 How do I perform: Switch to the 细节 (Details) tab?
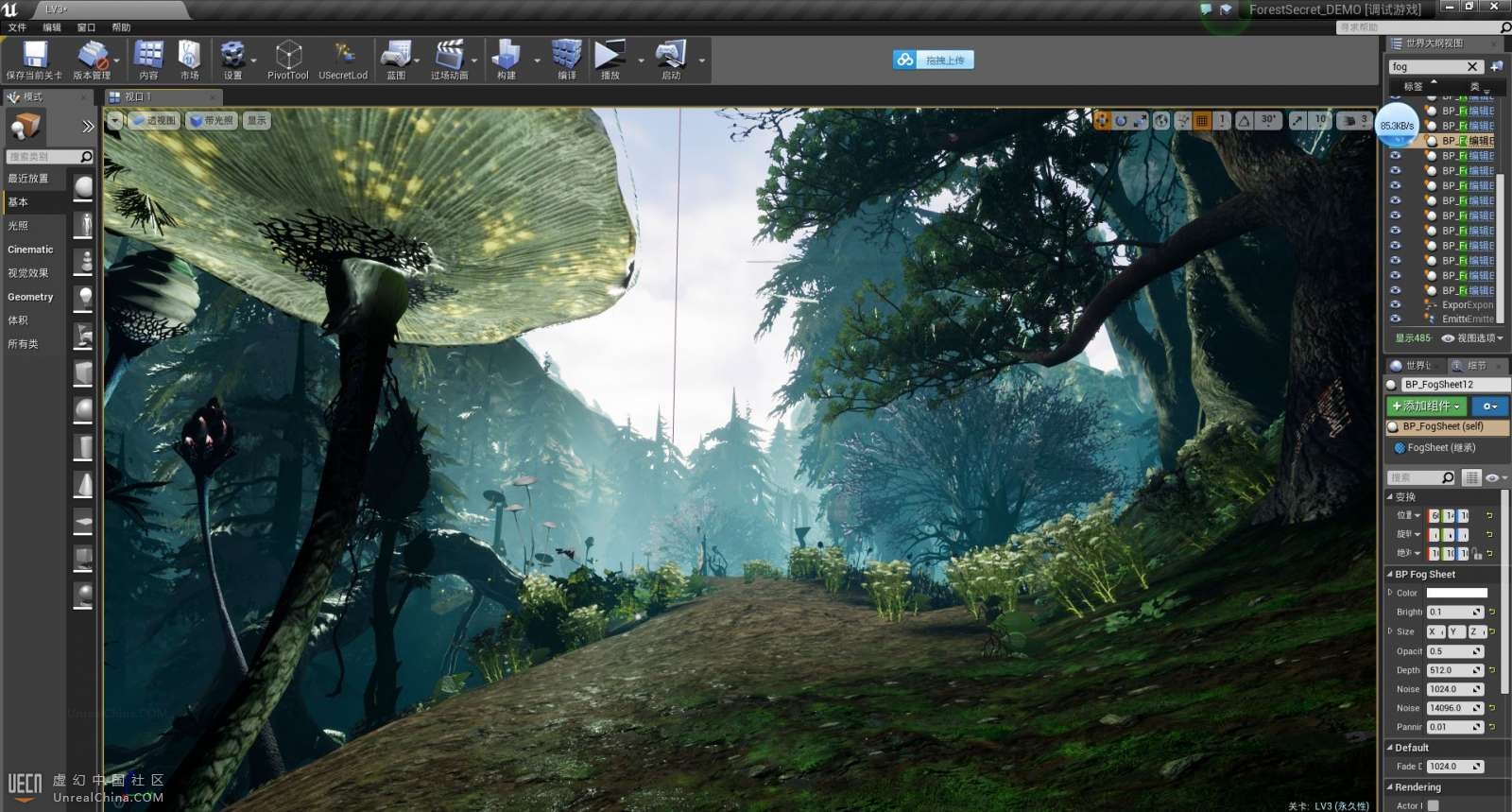[1475, 366]
